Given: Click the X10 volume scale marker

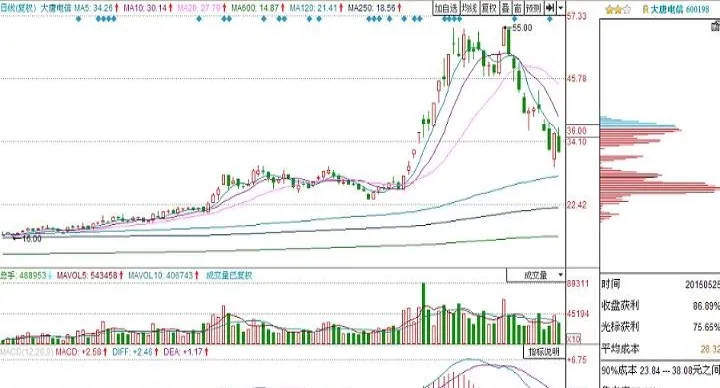Looking at the screenshot, I should 574,338.
